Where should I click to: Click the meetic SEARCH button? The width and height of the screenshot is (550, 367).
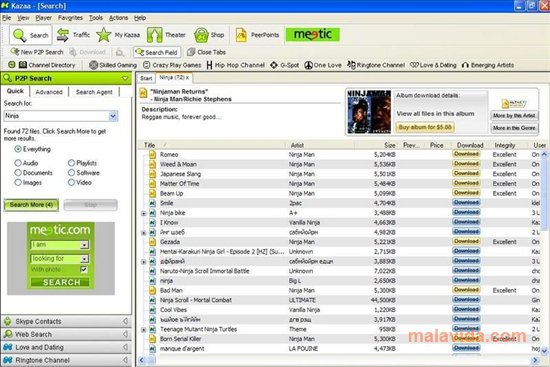[60, 282]
